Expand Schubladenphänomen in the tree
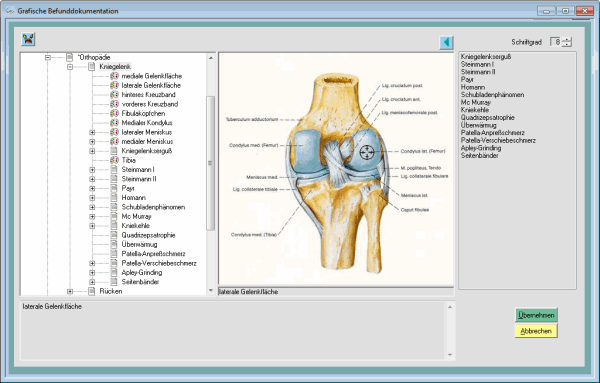Screen dimensions: 600x383 click(x=92, y=207)
